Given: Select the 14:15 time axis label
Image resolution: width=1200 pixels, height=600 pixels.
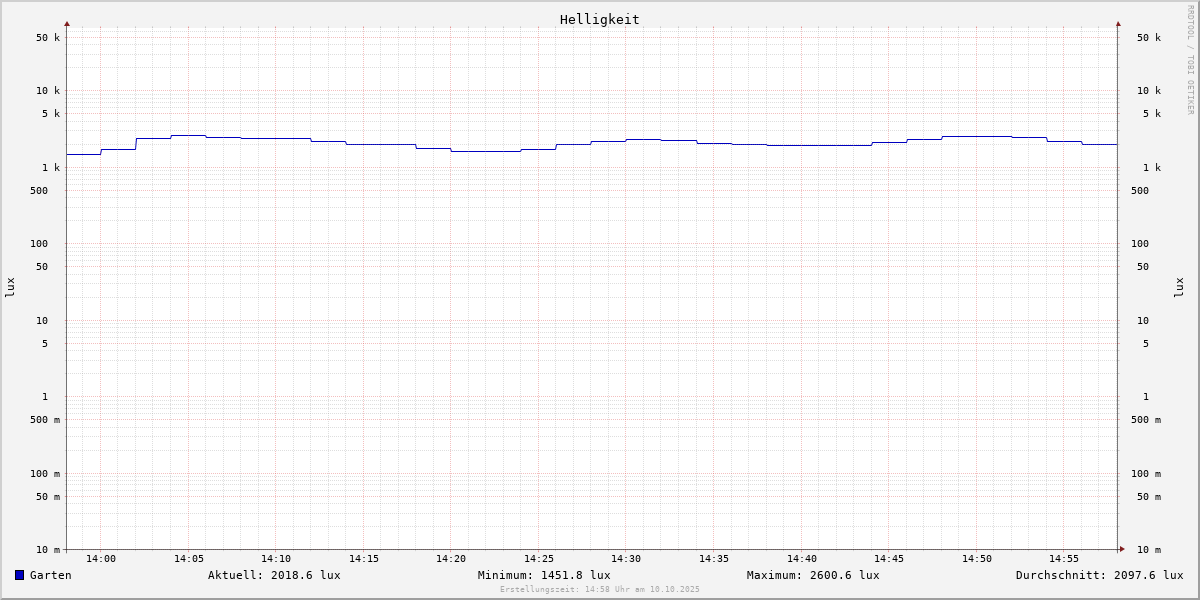Looking at the screenshot, I should pos(364,559).
